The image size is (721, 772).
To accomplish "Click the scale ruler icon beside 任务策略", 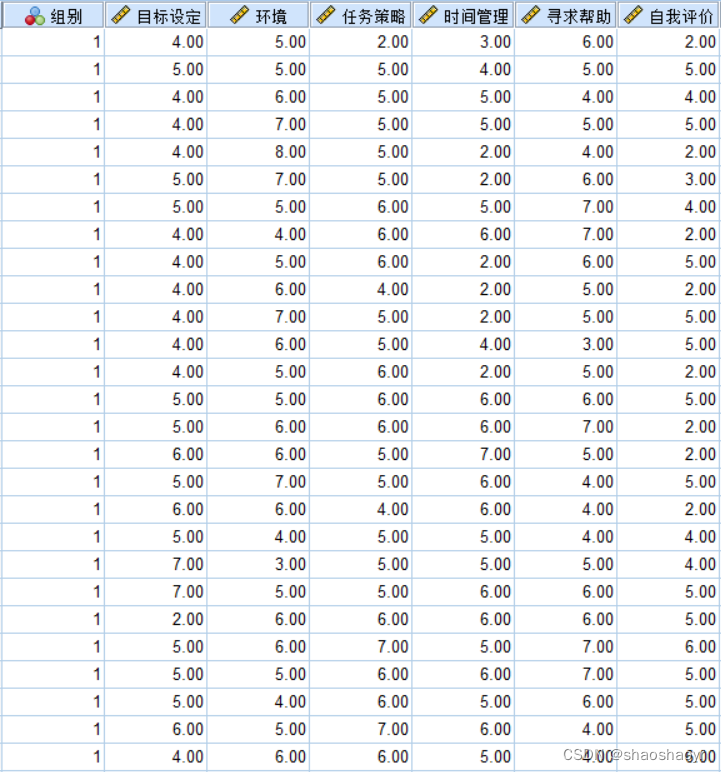I will click(x=326, y=15).
